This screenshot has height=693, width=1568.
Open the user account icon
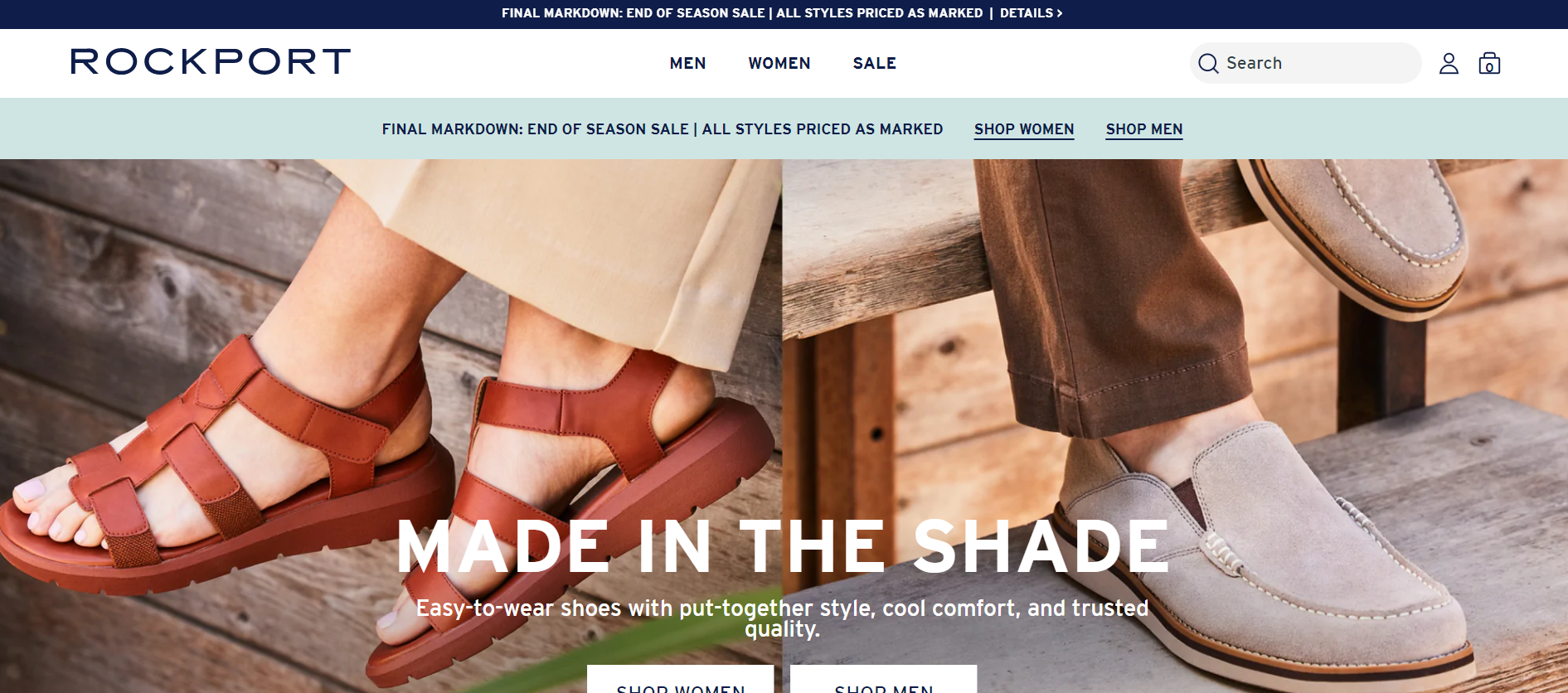click(1449, 64)
